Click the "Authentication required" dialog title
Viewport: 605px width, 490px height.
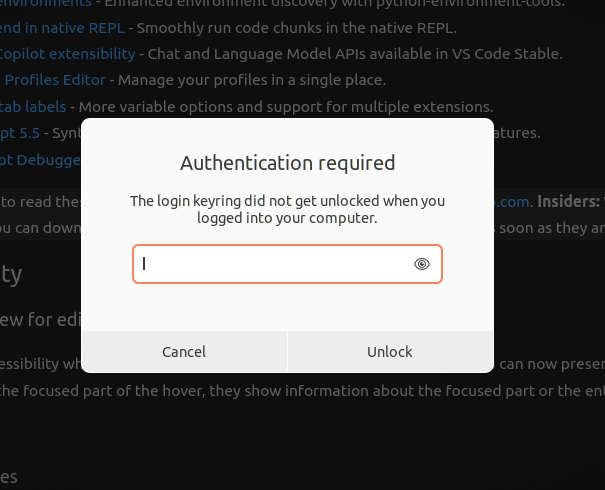coord(287,163)
